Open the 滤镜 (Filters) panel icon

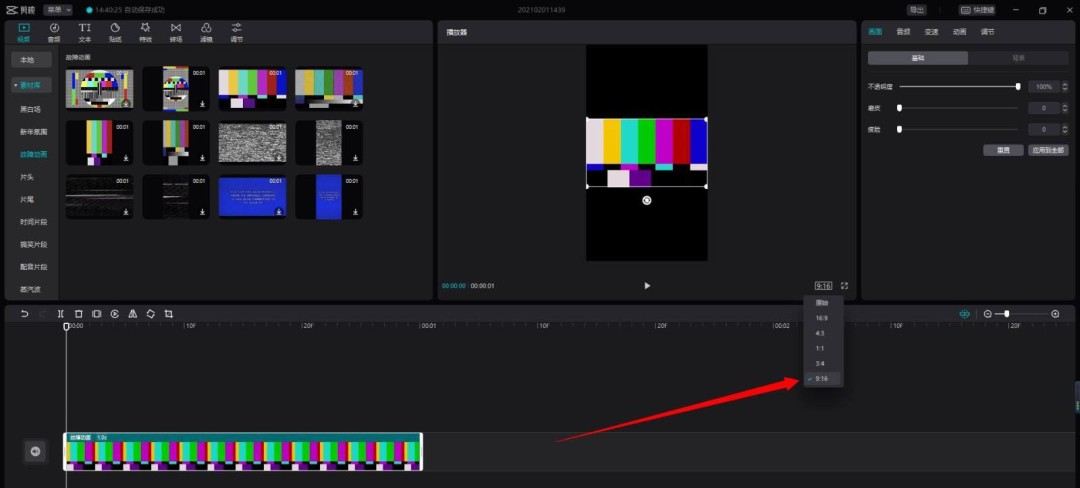click(206, 31)
